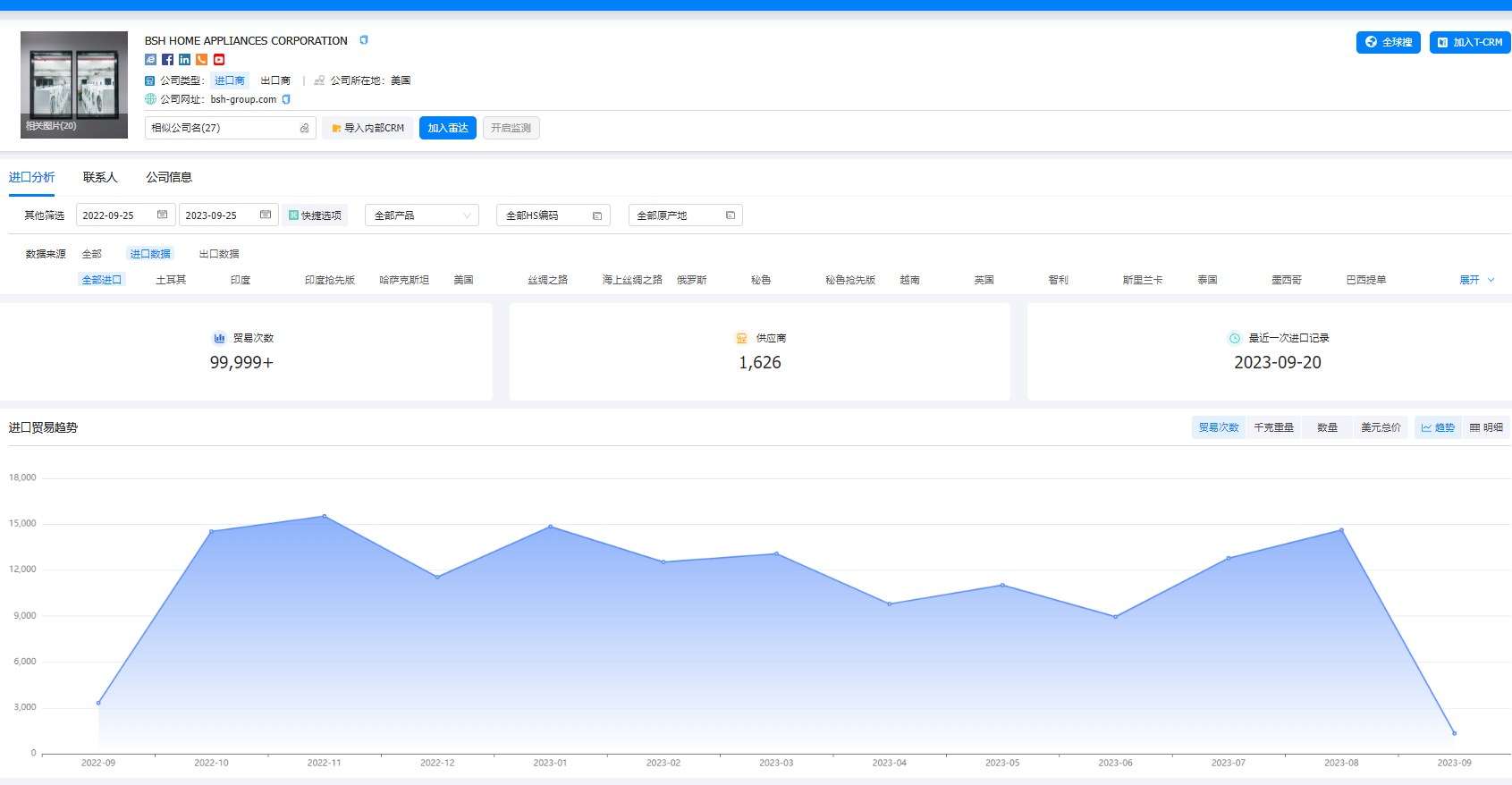Image resolution: width=1512 pixels, height=785 pixels.
Task: Click the 供应商 supplier icon
Action: click(741, 338)
